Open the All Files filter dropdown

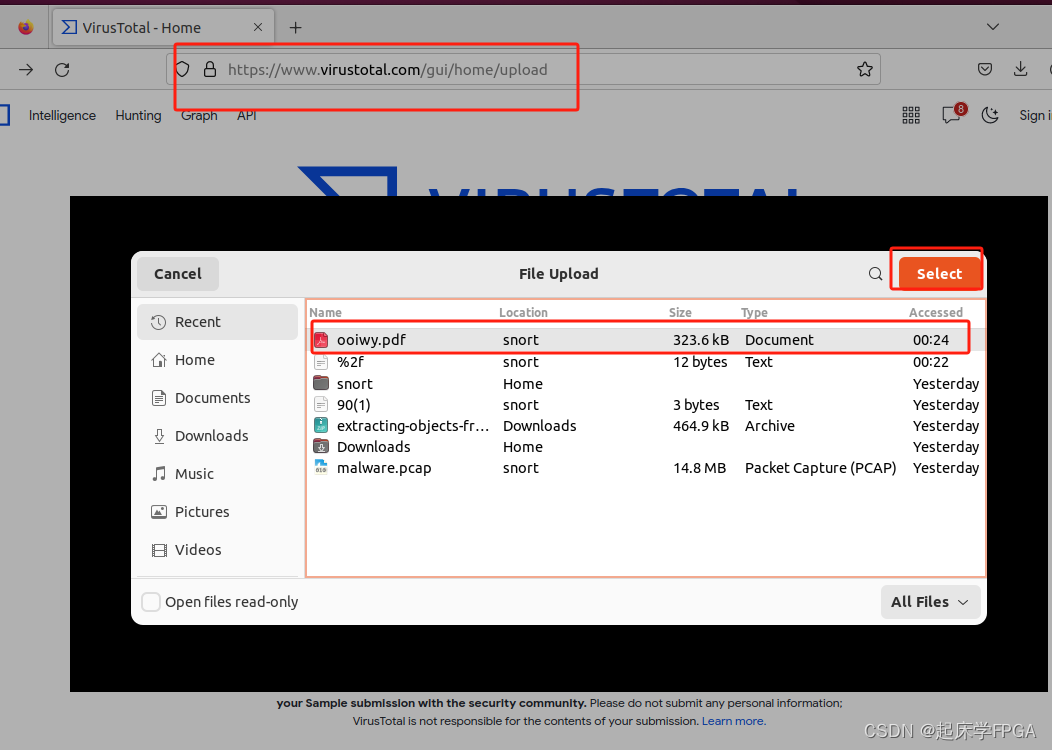(931, 602)
